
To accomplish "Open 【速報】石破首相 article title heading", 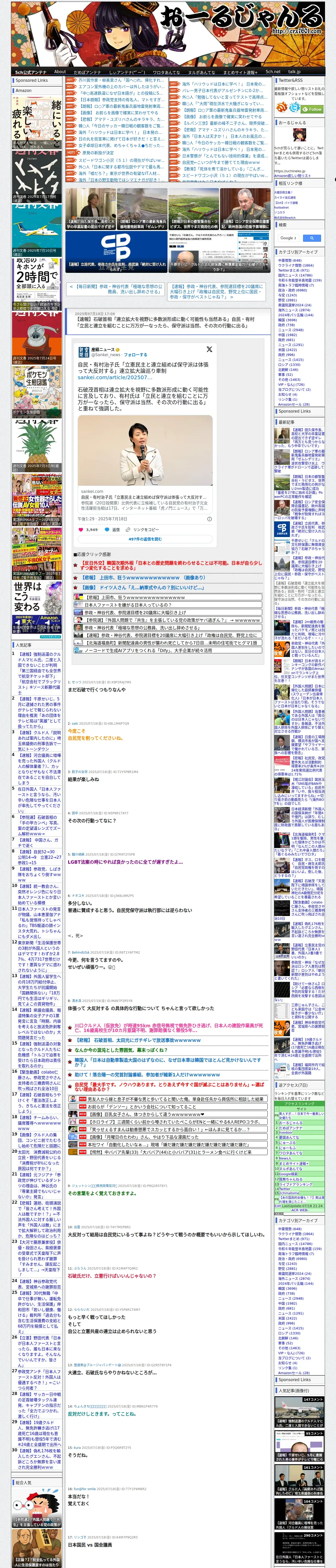I will pos(165,322).
